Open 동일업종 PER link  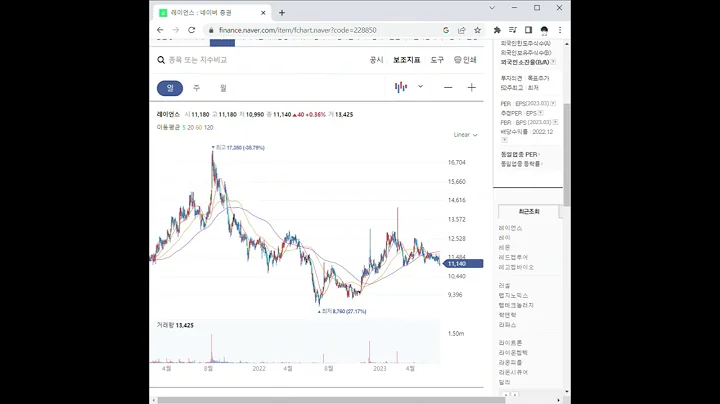[x=519, y=154]
